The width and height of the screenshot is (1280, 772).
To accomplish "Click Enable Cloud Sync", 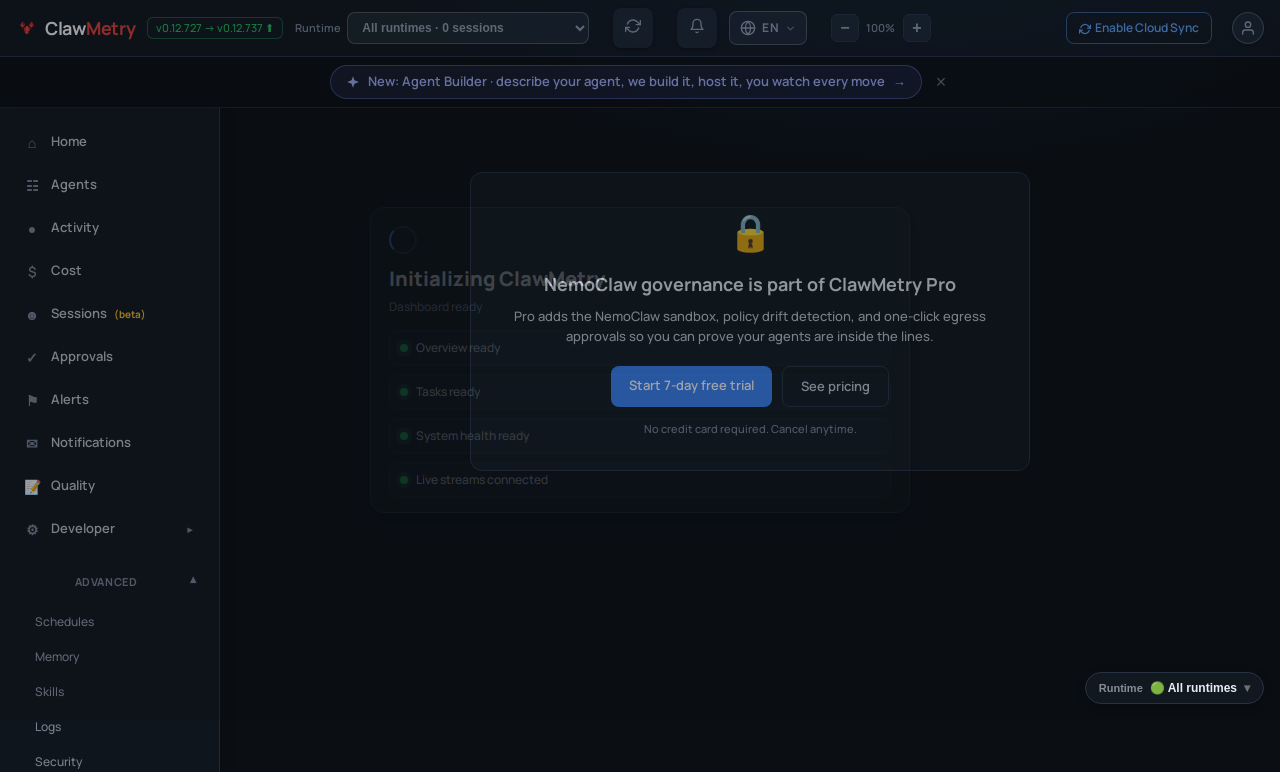I will [1139, 28].
